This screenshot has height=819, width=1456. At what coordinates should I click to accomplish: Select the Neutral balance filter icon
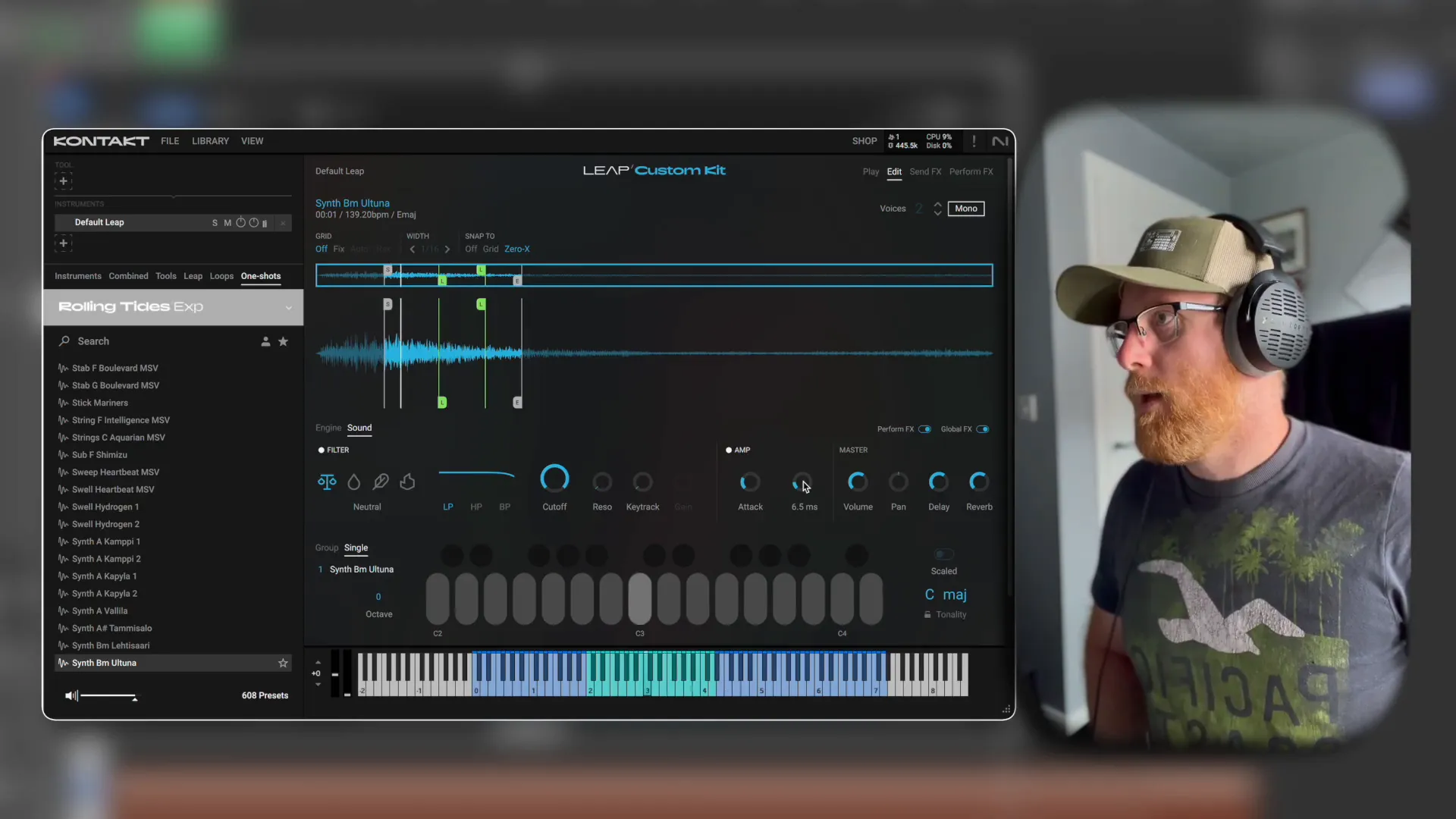click(327, 482)
